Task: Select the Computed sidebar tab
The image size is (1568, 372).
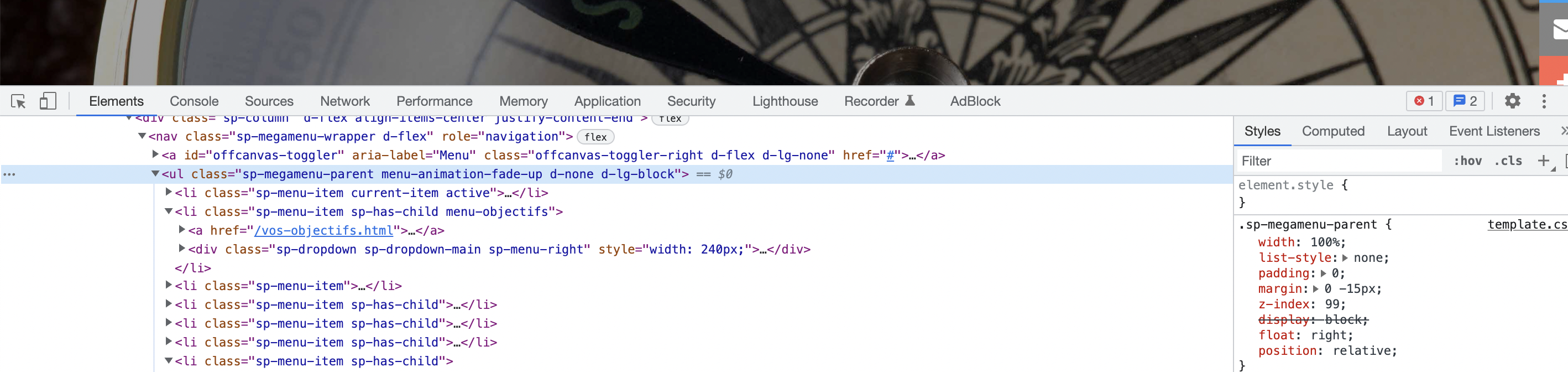Action: (1333, 131)
